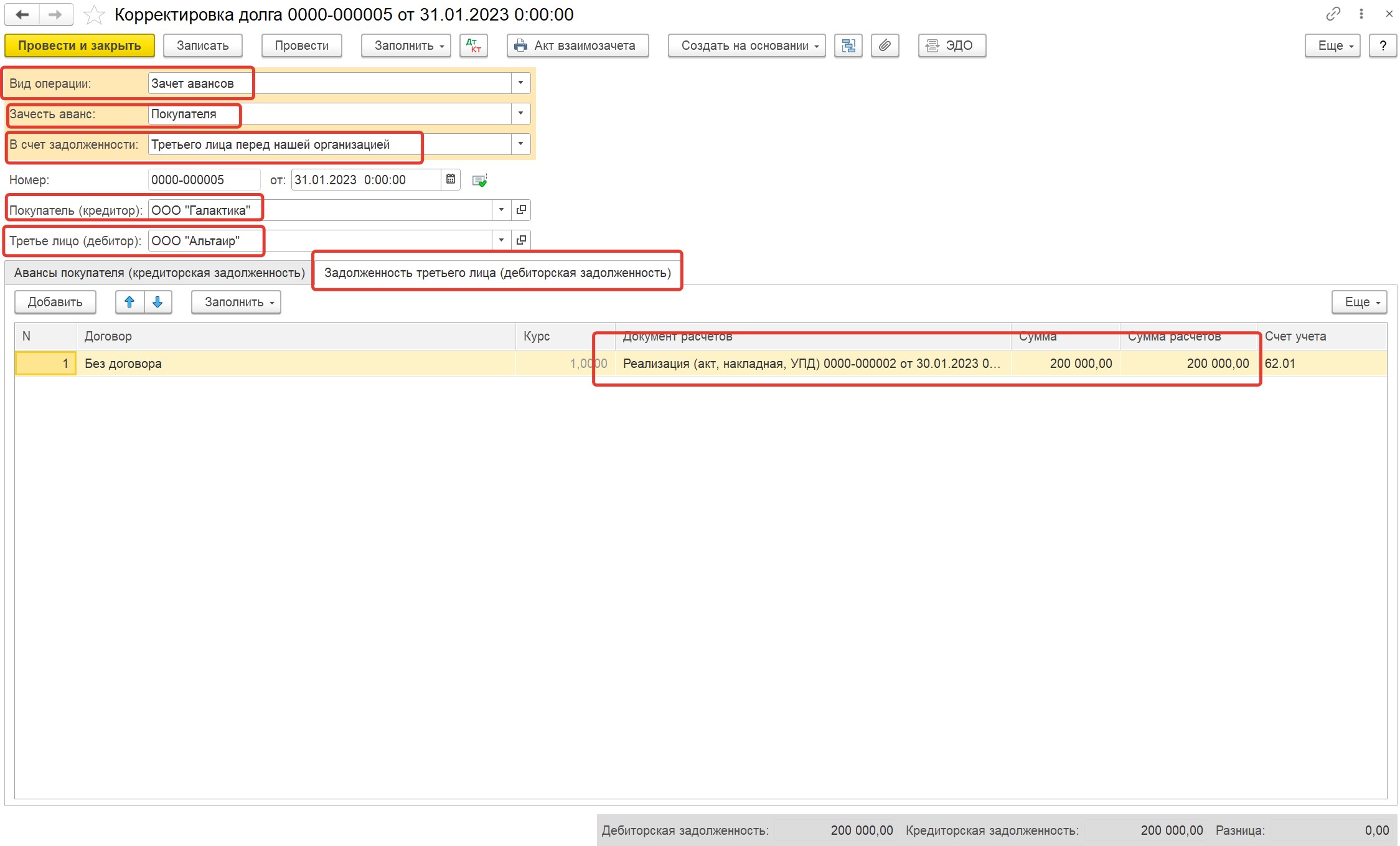Open attached files paperclip icon
1400x846 pixels.
click(x=885, y=45)
